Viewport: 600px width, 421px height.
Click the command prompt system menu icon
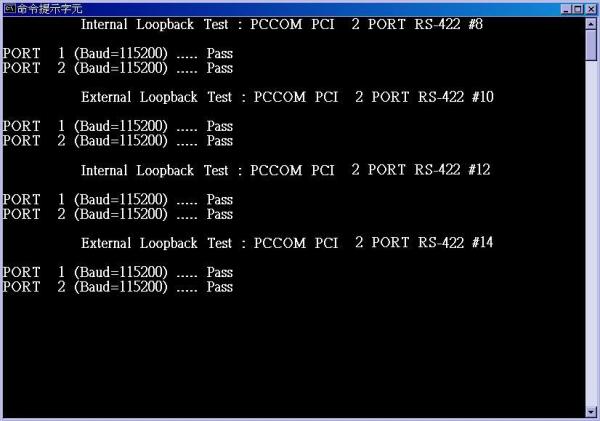[9, 8]
